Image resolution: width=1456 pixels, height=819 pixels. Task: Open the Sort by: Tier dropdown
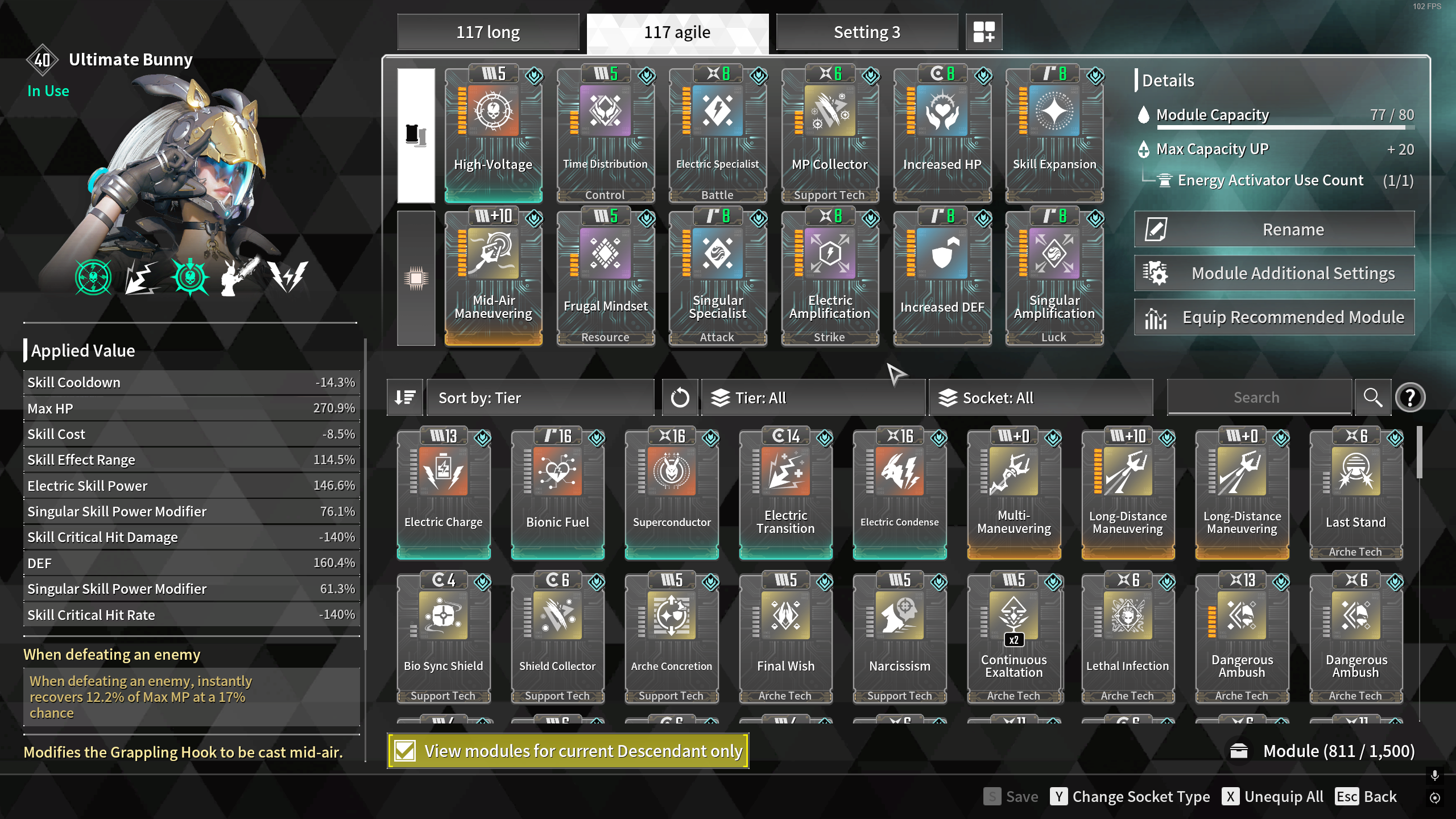click(540, 398)
